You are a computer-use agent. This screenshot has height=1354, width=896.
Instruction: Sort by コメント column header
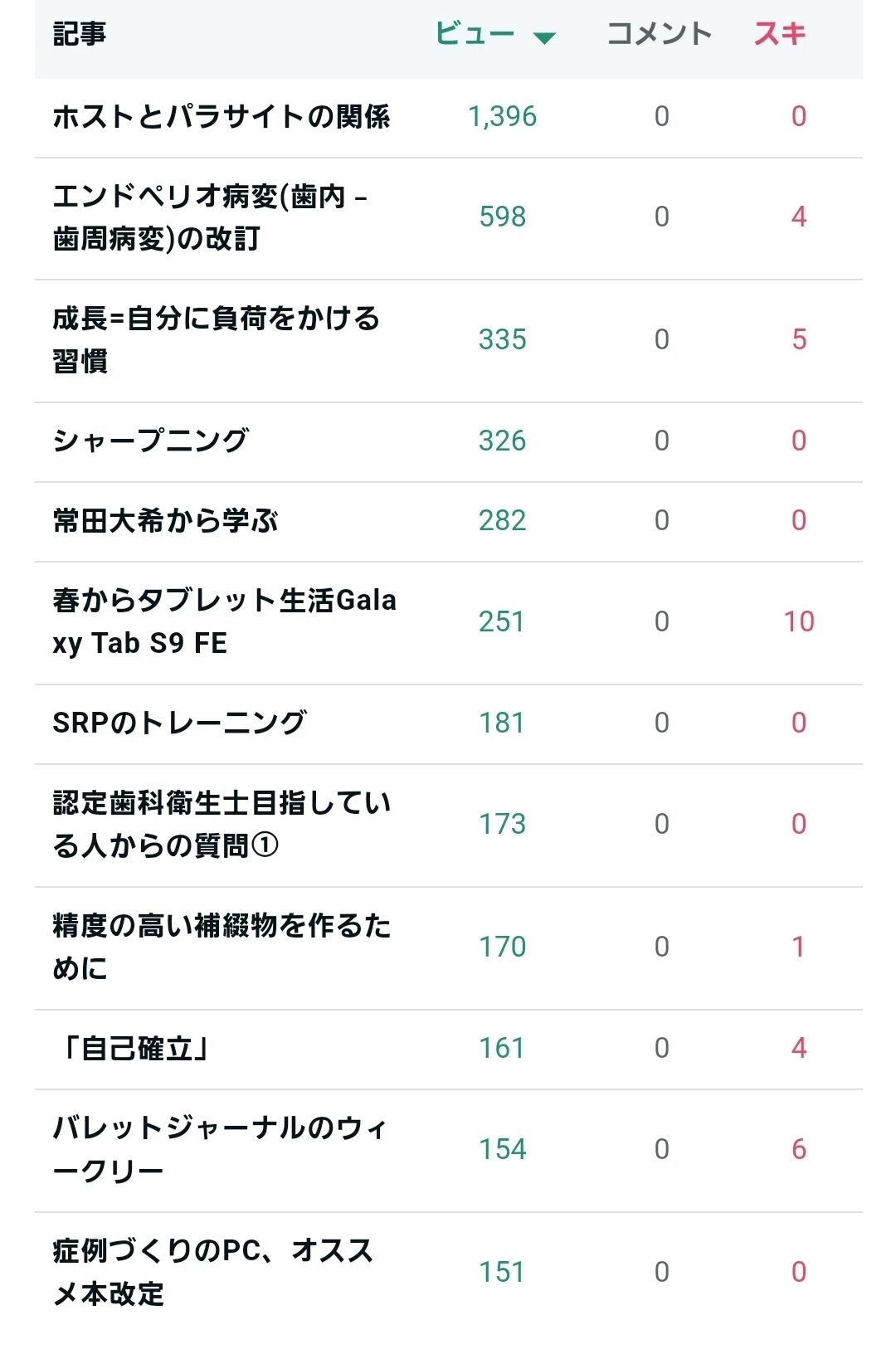click(x=660, y=34)
